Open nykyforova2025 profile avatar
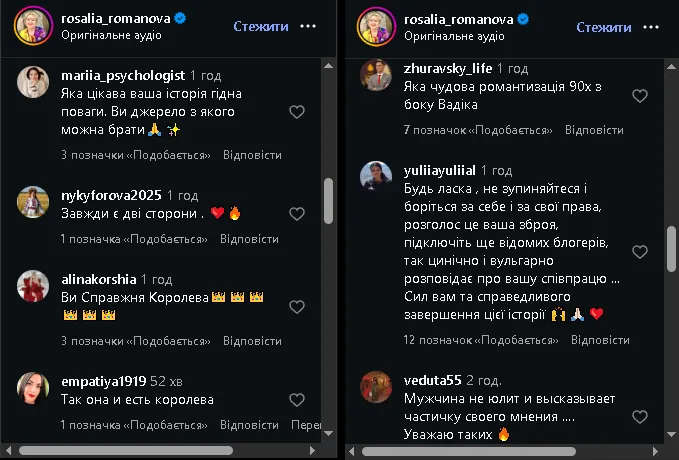Screen dimensions: 679x460 coord(33,201)
